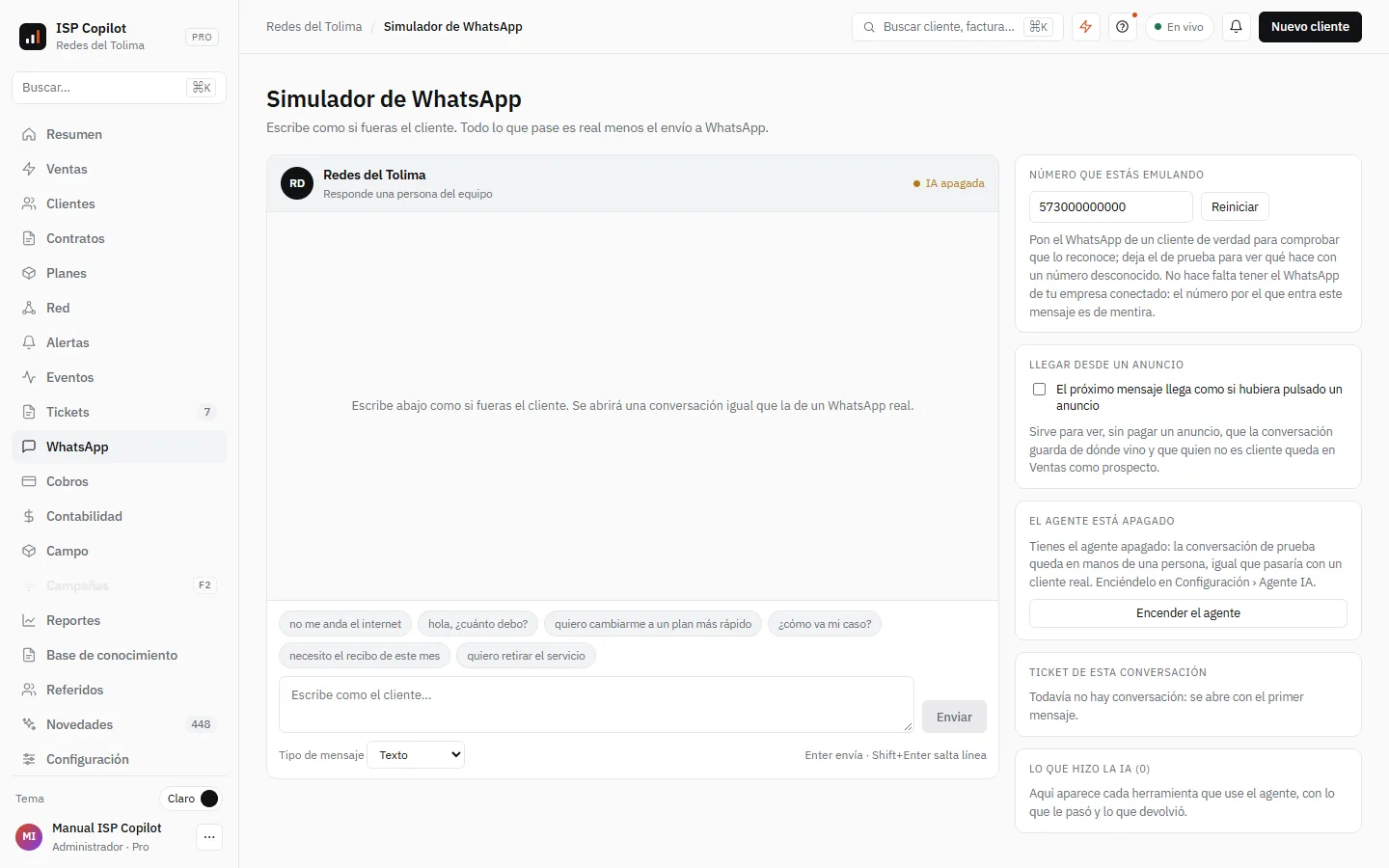This screenshot has width=1389, height=868.
Task: Click 'no me anda el internet' suggestion chip
Action: [x=345, y=624]
